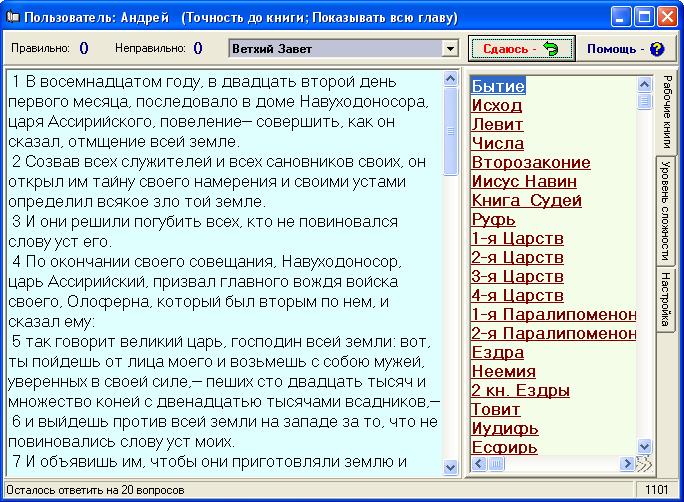Click the book icon in title bar
684x502 pixels.
[13, 17]
